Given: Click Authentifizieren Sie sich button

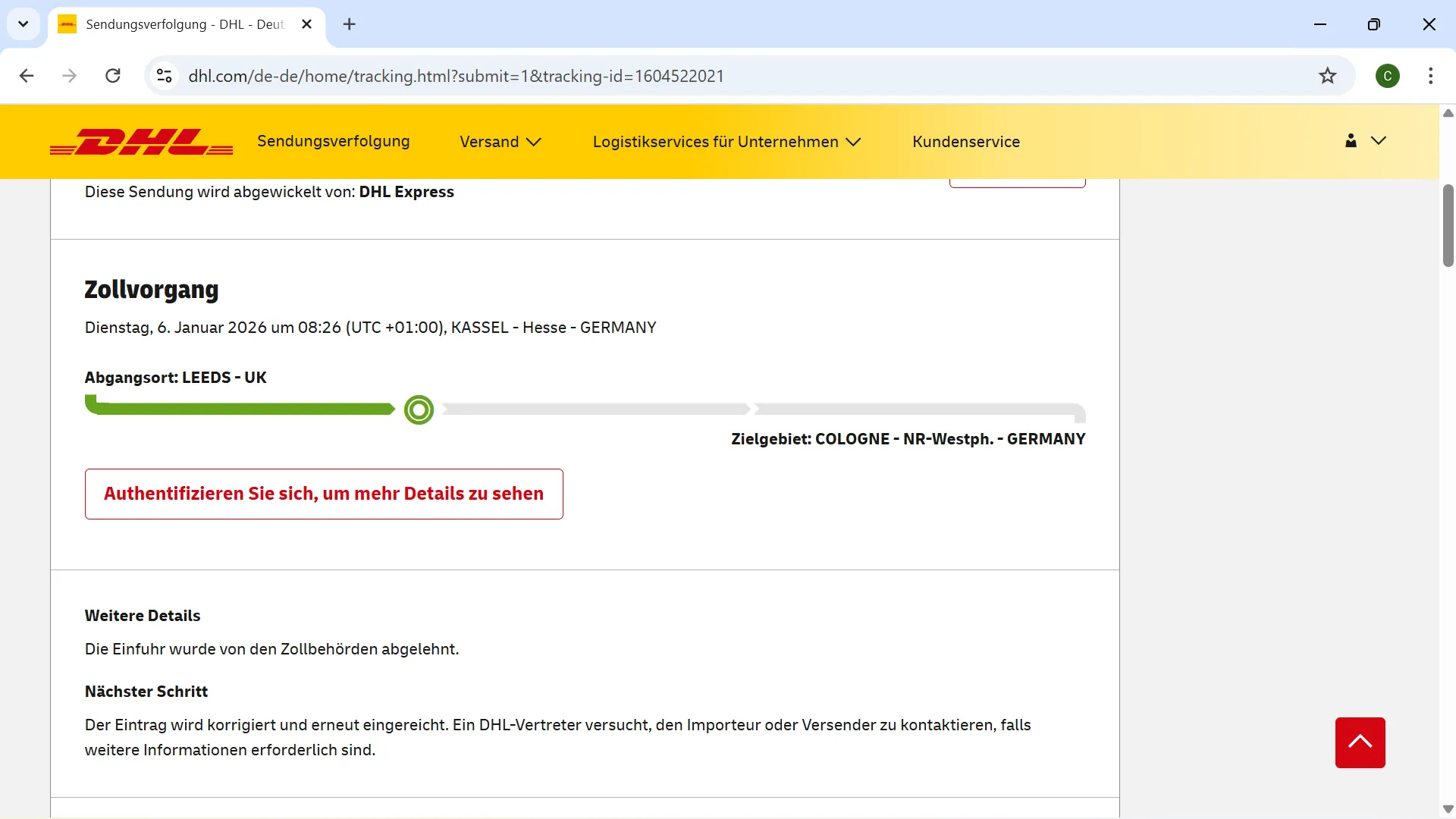Looking at the screenshot, I should tap(324, 494).
